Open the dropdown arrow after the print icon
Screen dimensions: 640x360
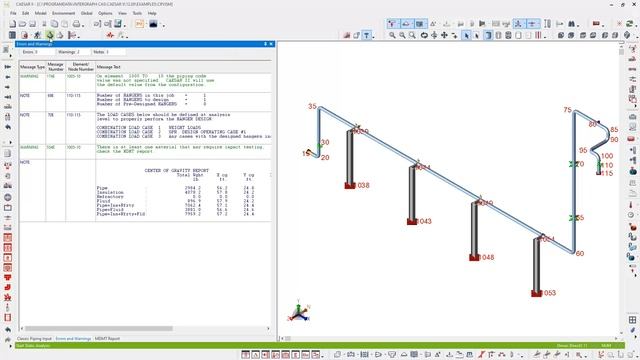83,25
